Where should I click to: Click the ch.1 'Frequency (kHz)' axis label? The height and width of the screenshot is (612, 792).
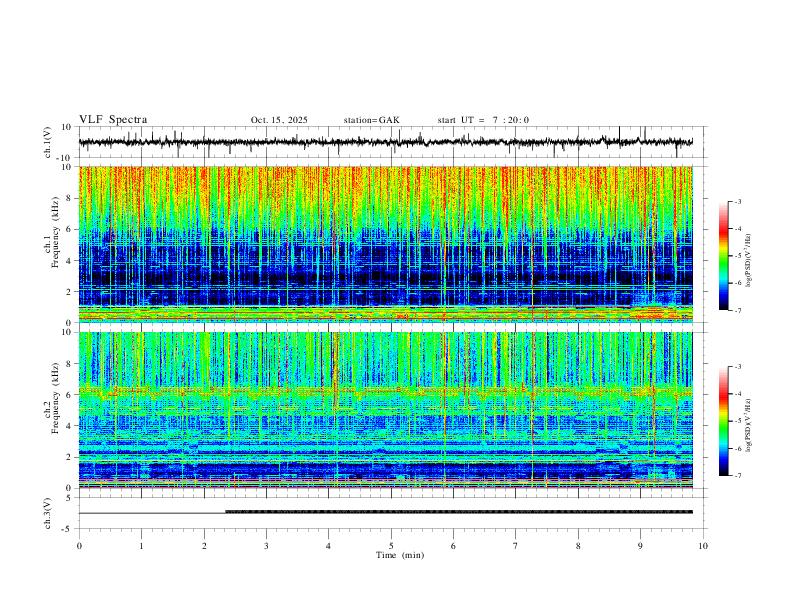(56, 232)
